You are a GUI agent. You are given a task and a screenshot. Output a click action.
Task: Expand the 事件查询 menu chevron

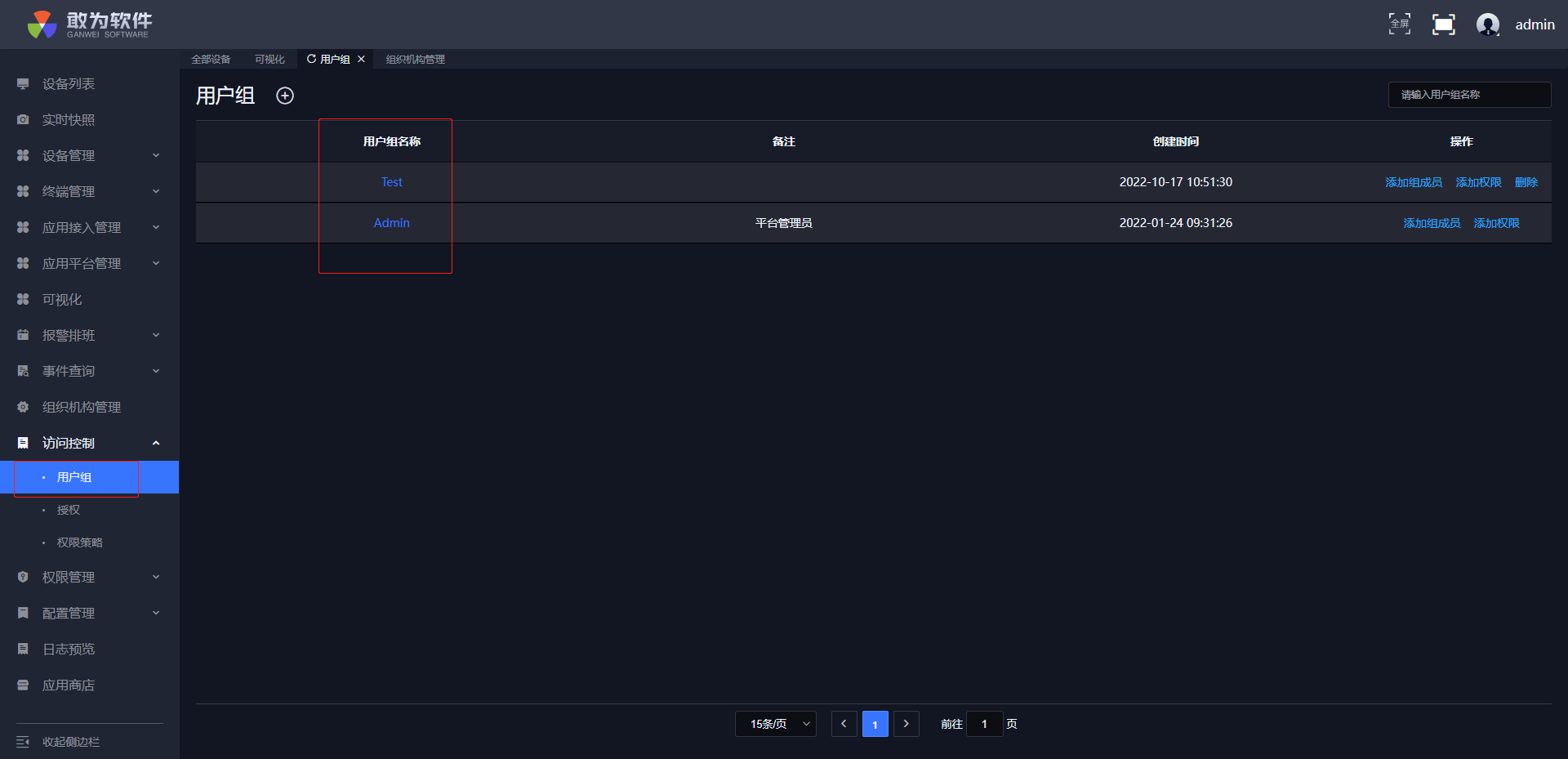coord(156,372)
